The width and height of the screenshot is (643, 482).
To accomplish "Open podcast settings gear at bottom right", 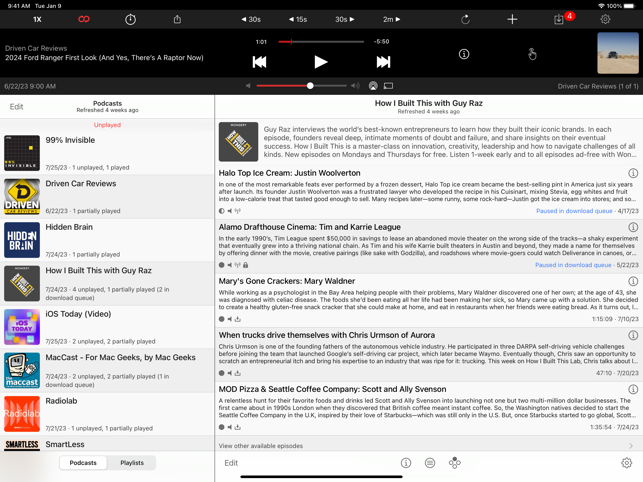I will pos(626,463).
